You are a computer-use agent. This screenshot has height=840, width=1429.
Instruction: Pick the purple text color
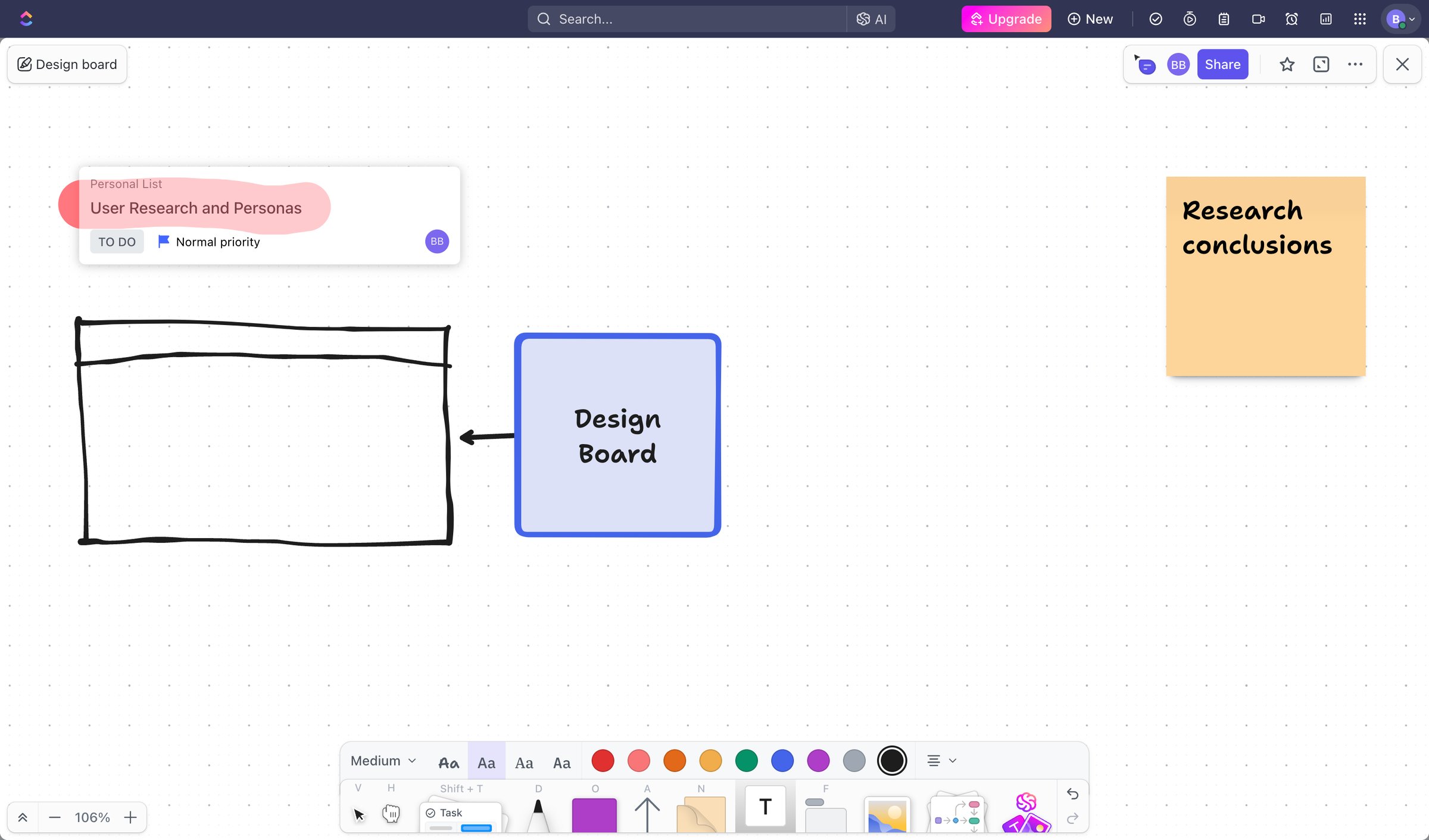[x=818, y=761]
